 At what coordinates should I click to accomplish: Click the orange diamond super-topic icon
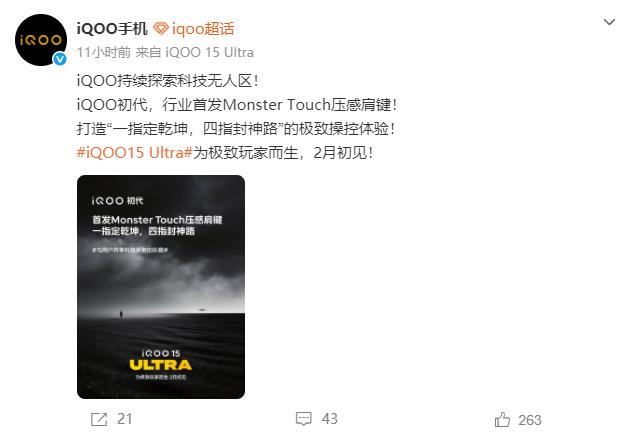pyautogui.click(x=161, y=29)
